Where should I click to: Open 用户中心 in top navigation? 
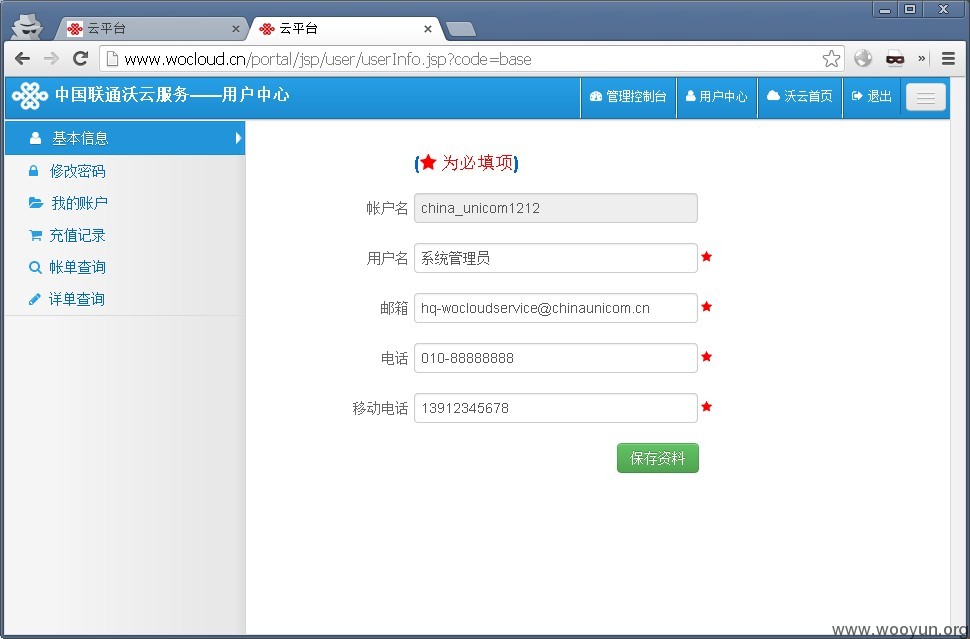pyautogui.click(x=717, y=96)
